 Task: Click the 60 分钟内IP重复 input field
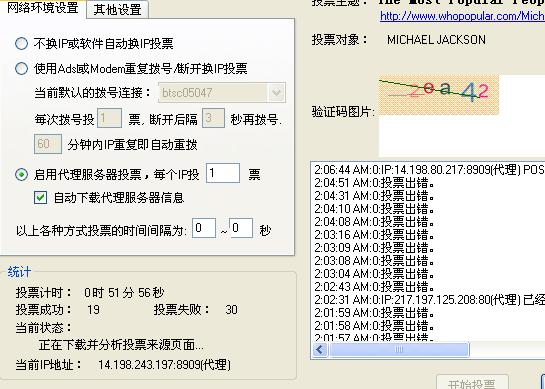tap(48, 144)
